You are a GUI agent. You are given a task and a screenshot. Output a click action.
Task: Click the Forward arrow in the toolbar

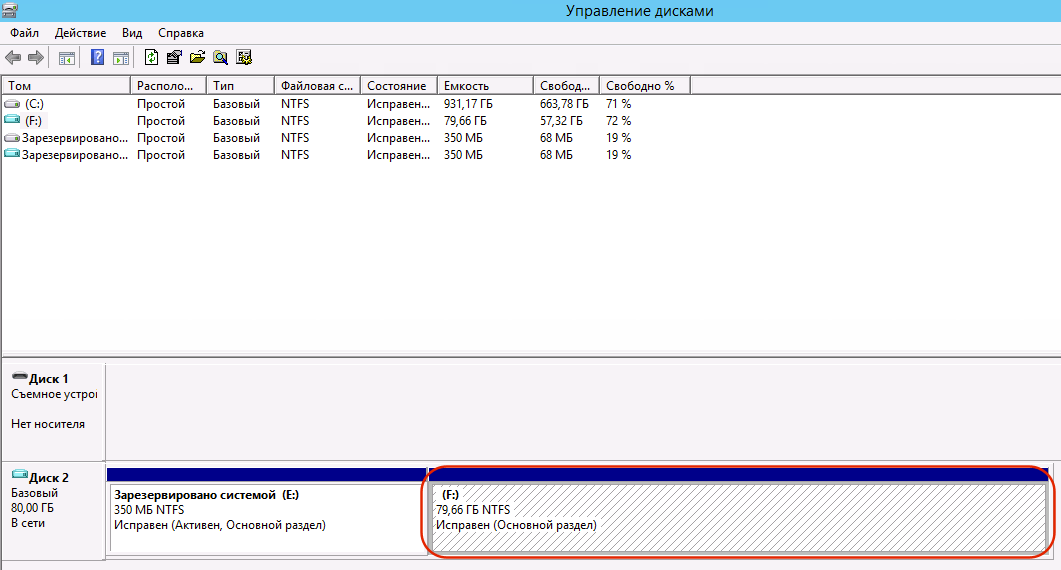click(x=36, y=57)
